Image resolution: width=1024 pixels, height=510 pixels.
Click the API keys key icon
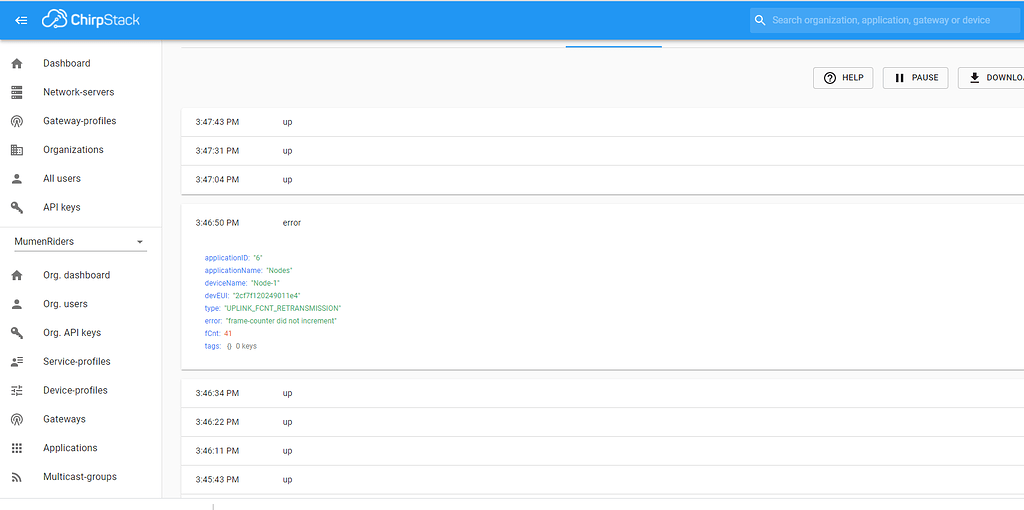click(x=17, y=208)
